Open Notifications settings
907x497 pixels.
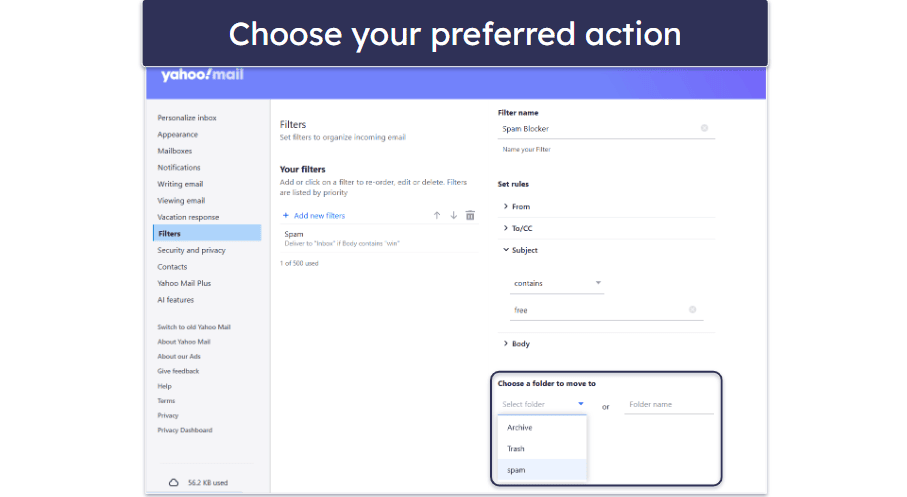[179, 168]
